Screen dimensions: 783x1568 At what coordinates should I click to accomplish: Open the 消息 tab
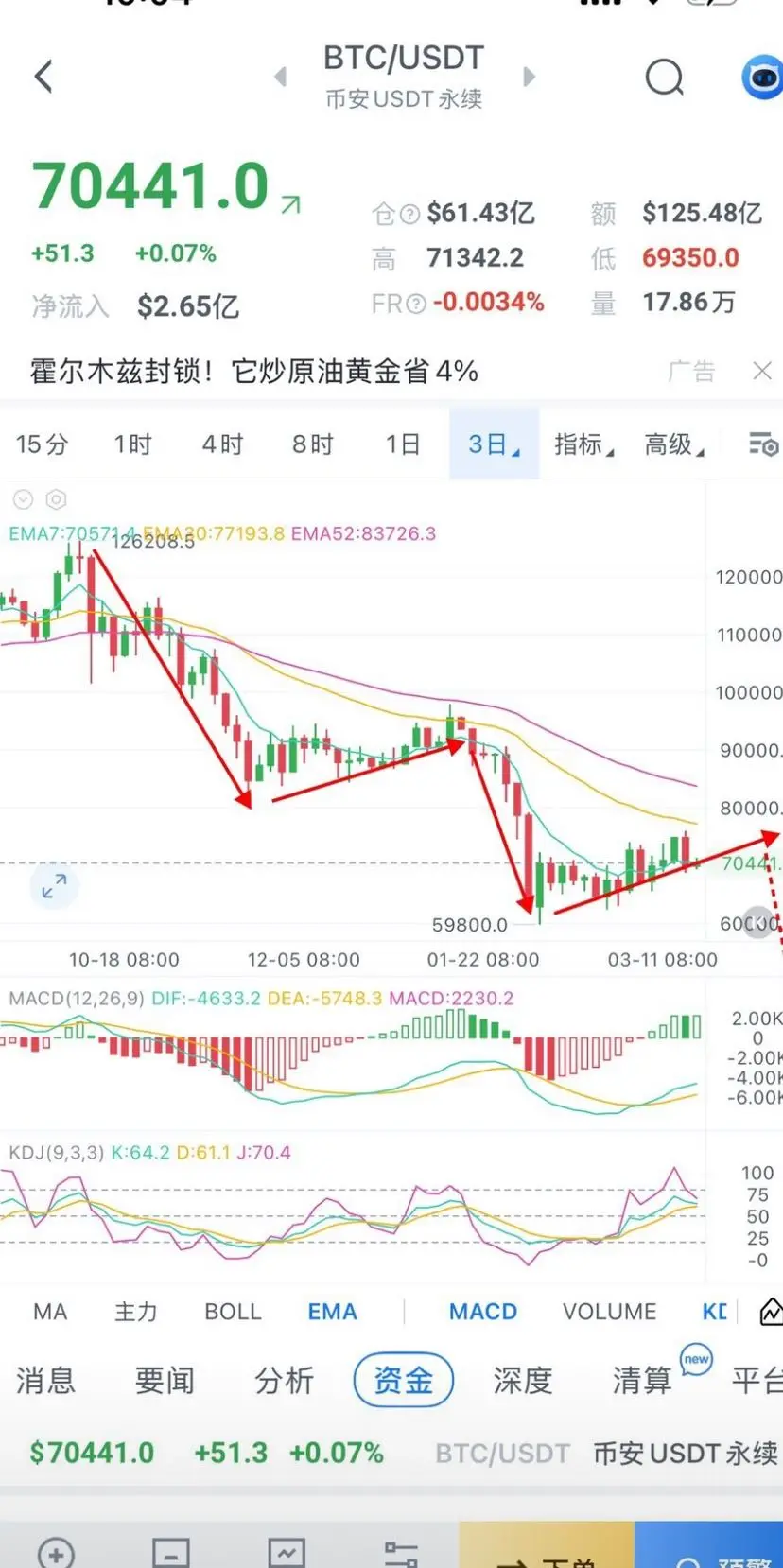point(45,1381)
